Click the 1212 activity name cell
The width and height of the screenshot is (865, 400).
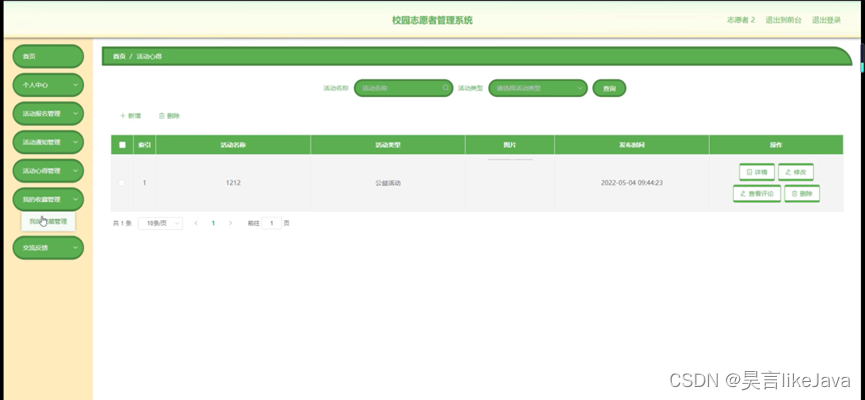pos(233,183)
